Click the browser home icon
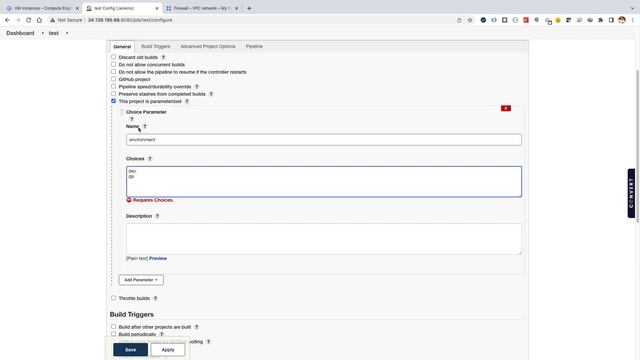Viewport: 640px width, 360px height. coord(39,20)
